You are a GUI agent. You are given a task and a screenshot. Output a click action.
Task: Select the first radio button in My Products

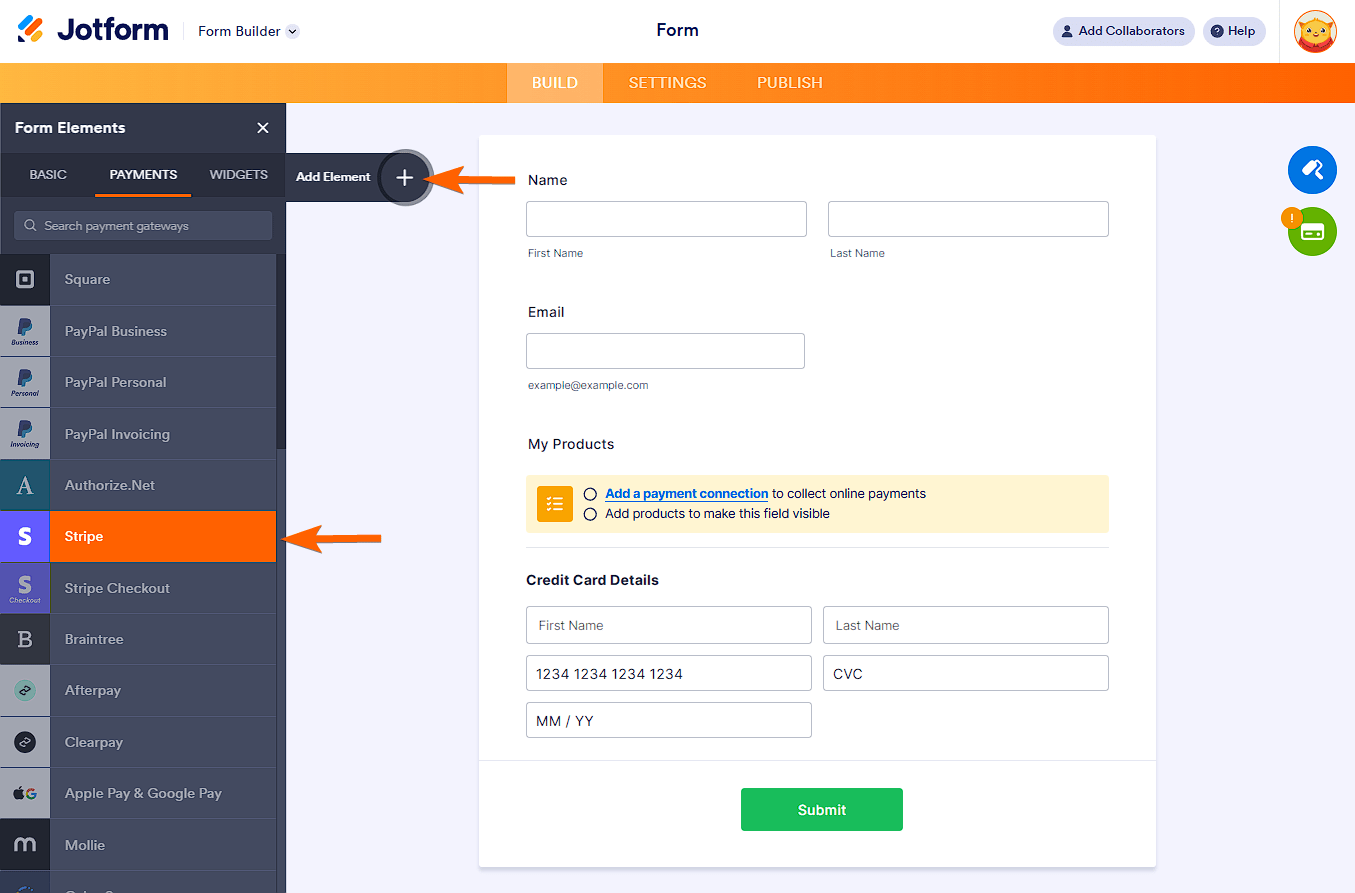coord(590,494)
